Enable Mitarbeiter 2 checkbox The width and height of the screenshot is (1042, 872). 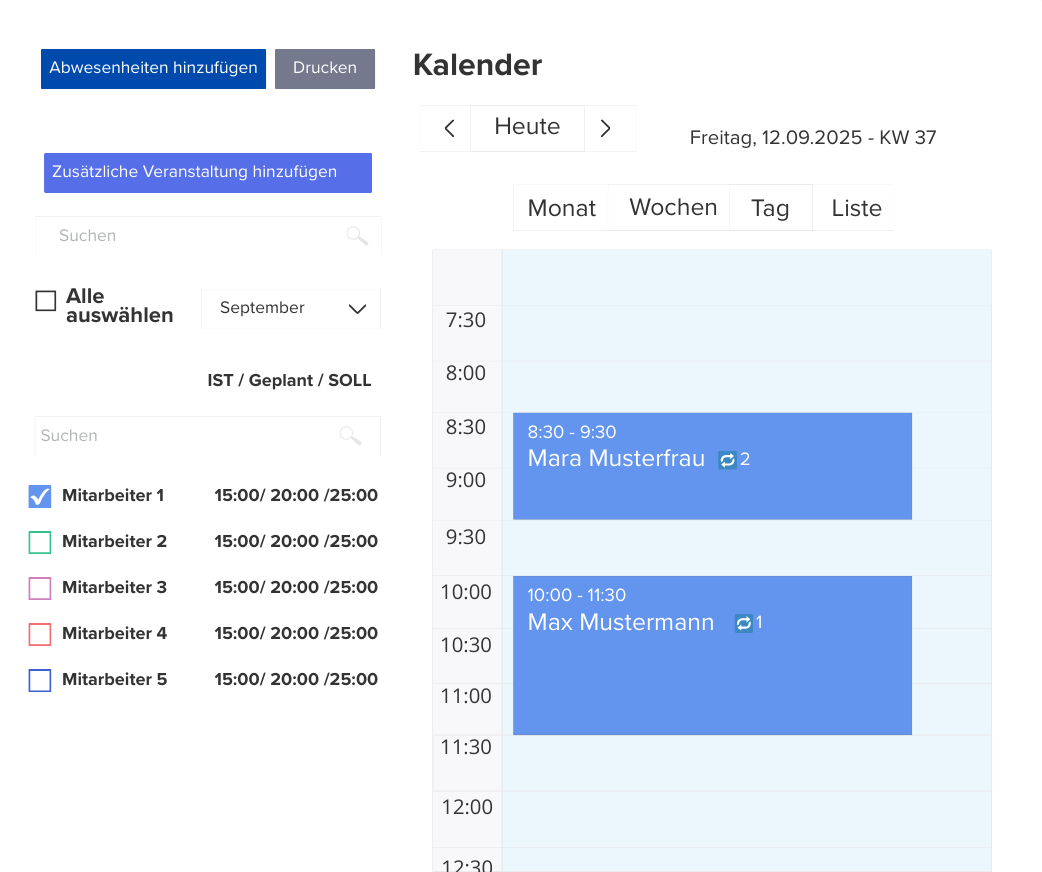[40, 542]
